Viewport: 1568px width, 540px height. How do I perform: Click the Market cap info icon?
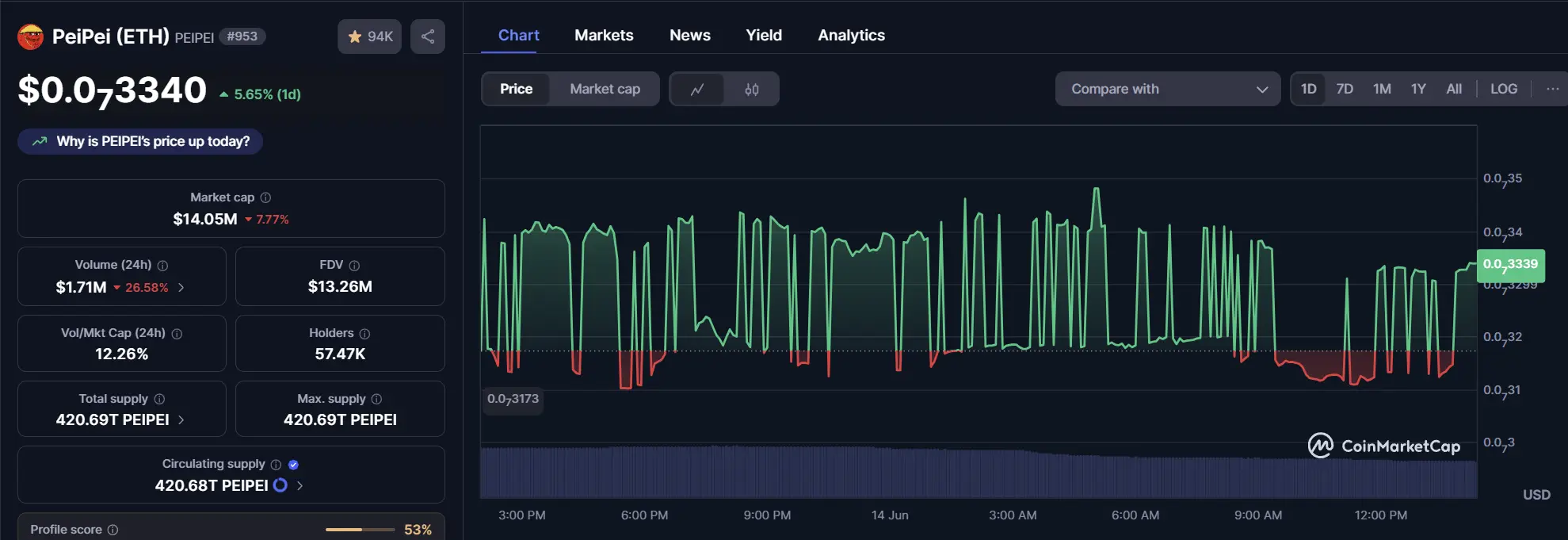coord(266,197)
